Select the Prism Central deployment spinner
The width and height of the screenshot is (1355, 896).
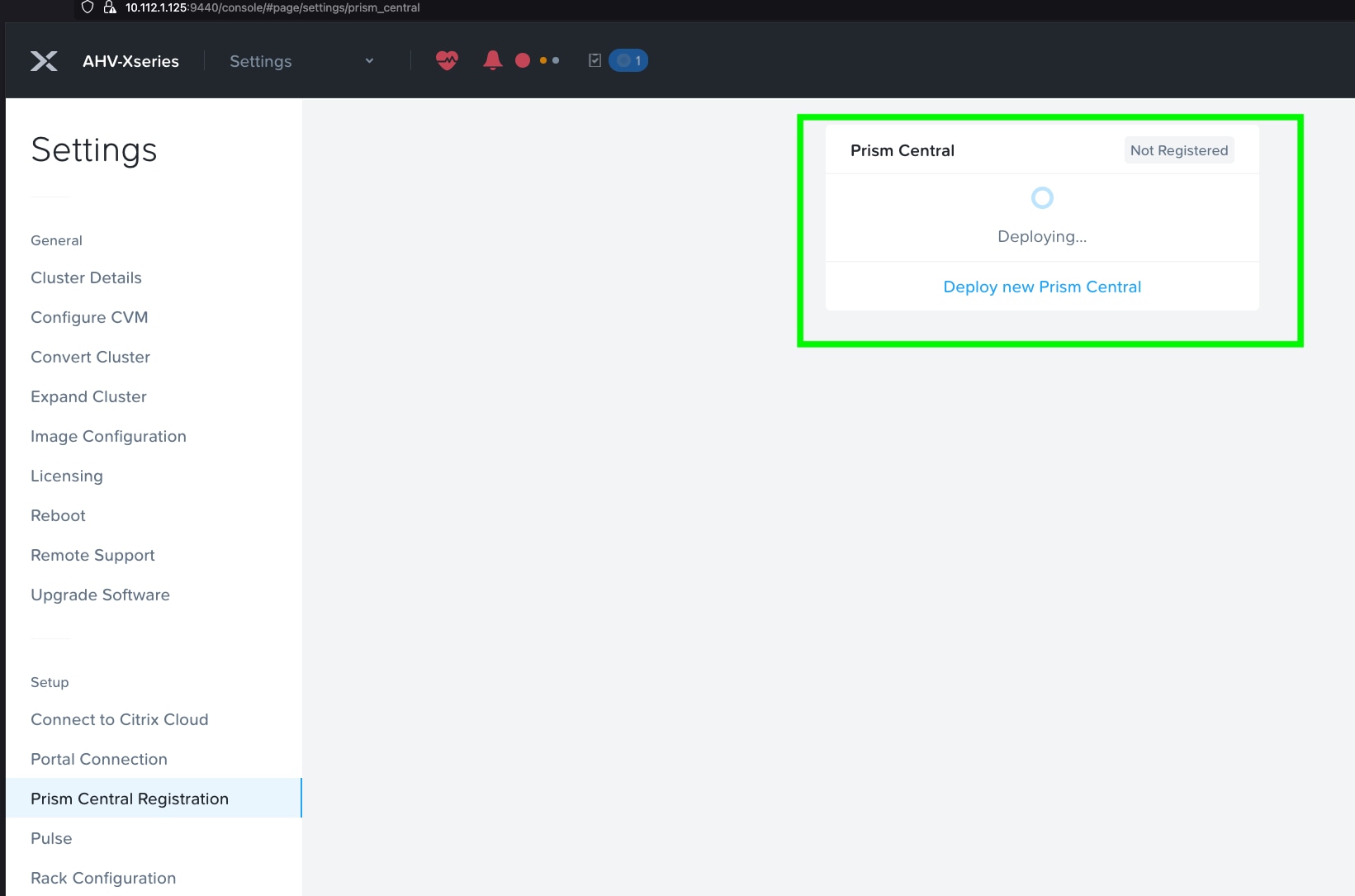coord(1041,197)
